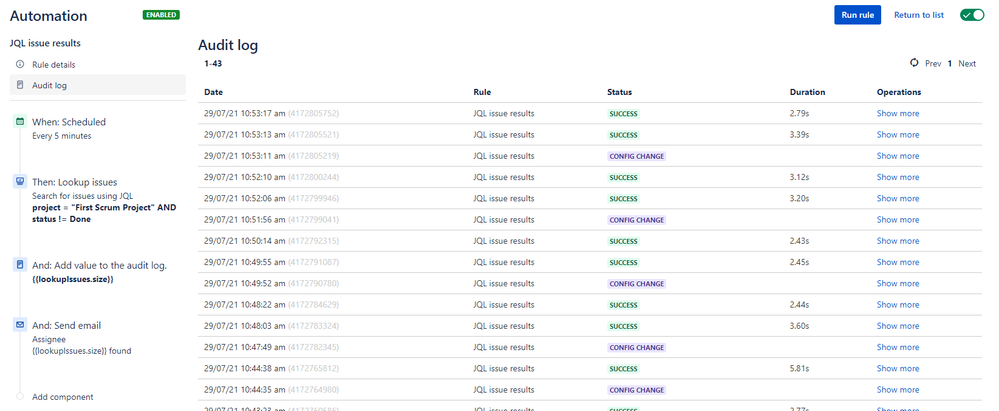Screen dimensions: 999x411
Task: Expand Show more for 10:53:11 config change
Action: (x=898, y=156)
